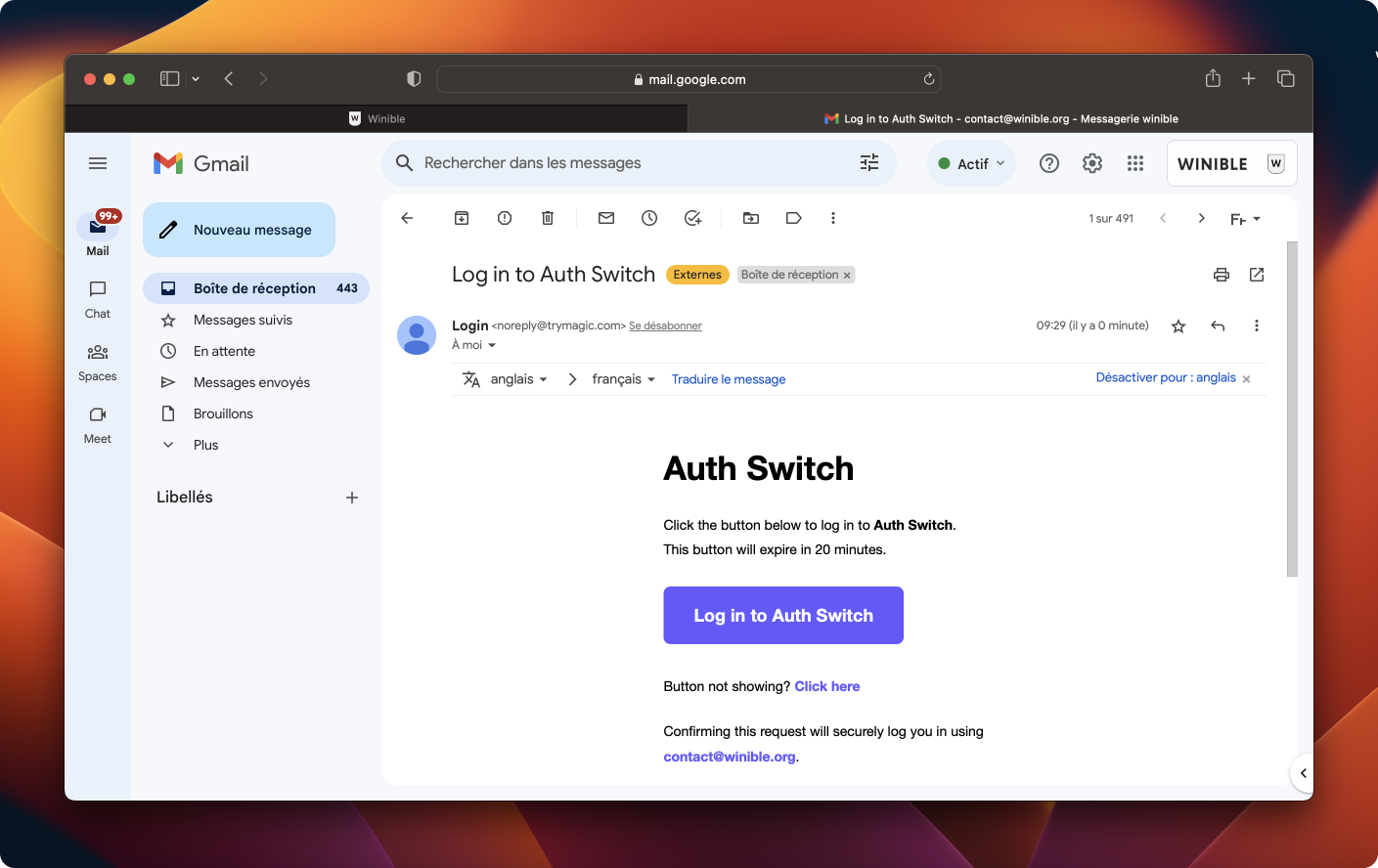Archive this email
Viewport: 1378px width, 868px height.
462,218
